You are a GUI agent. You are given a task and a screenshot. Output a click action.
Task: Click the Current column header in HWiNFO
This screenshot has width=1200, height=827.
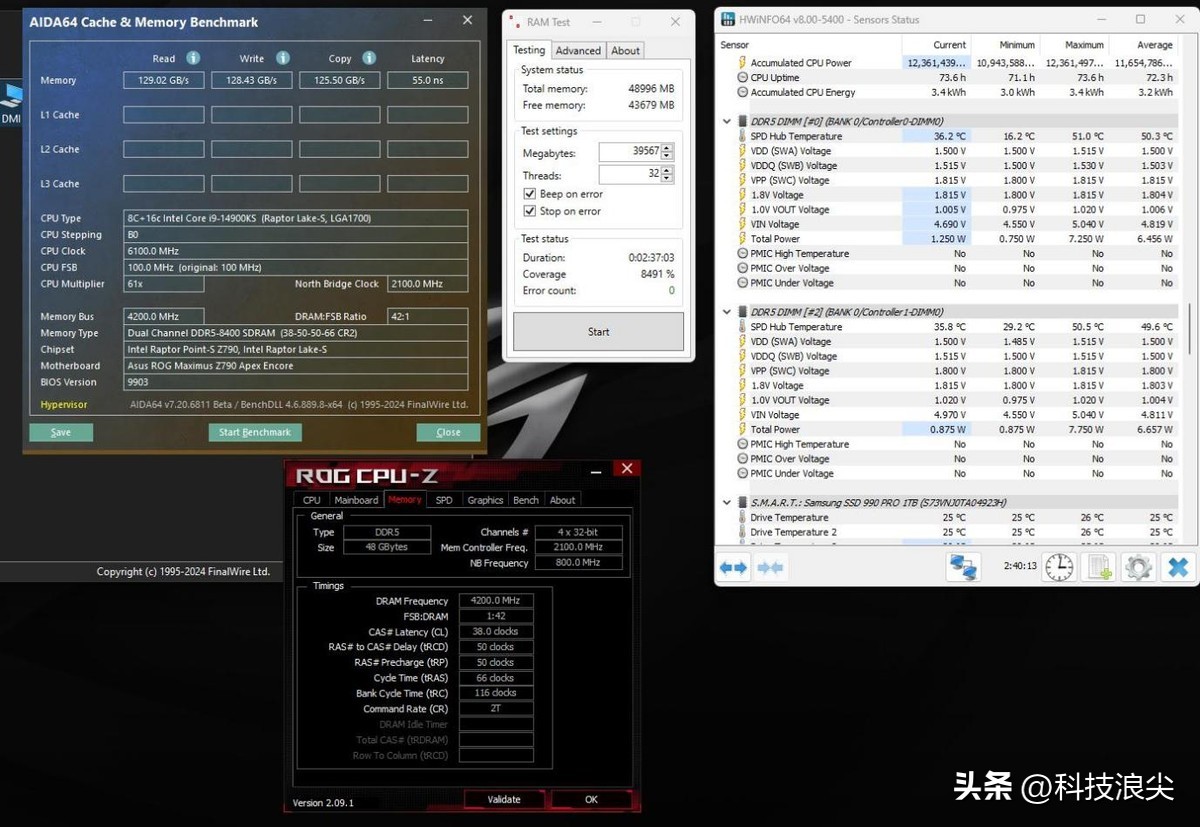[936, 45]
